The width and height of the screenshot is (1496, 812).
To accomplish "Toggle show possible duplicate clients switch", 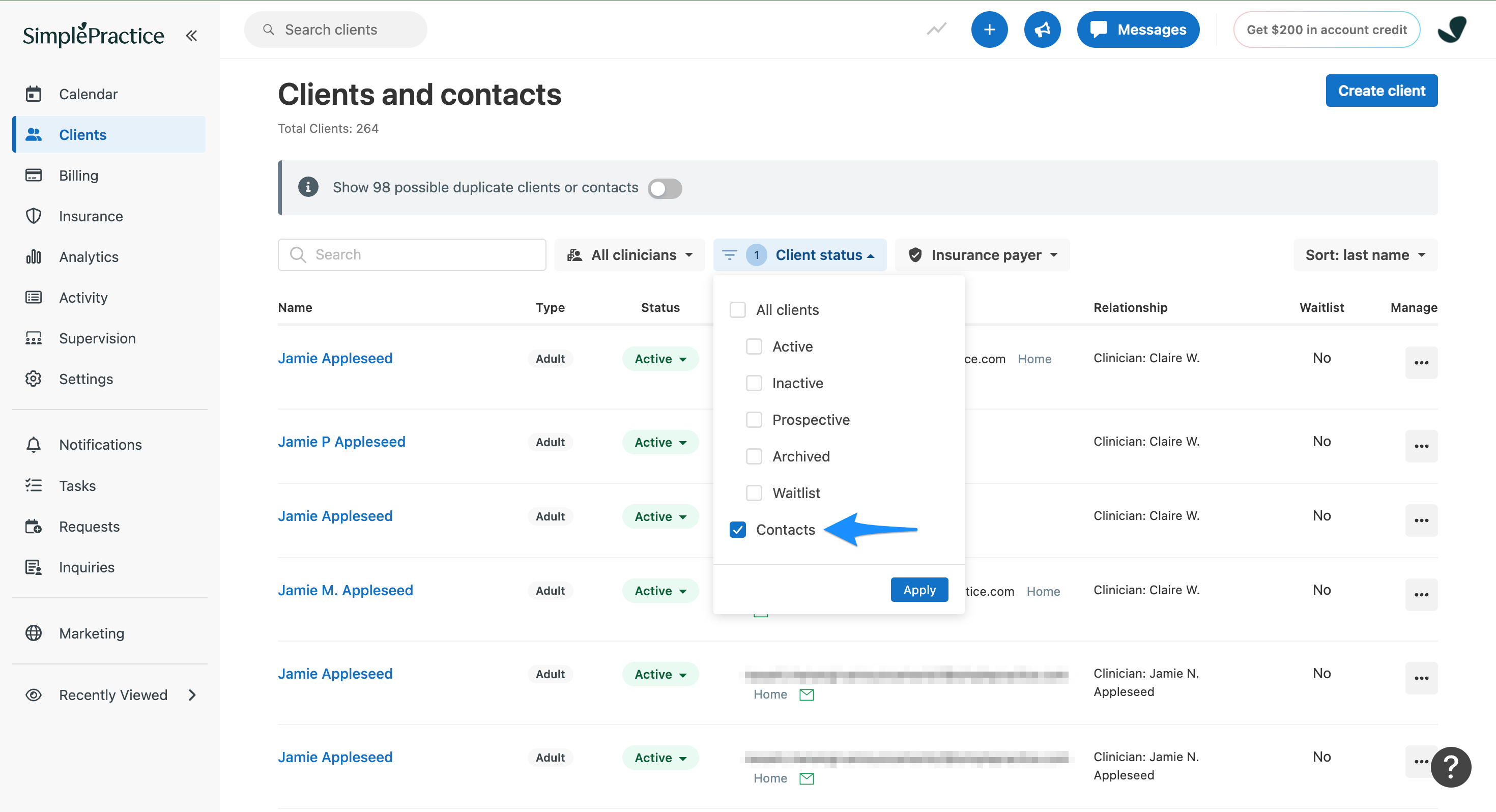I will [x=665, y=188].
